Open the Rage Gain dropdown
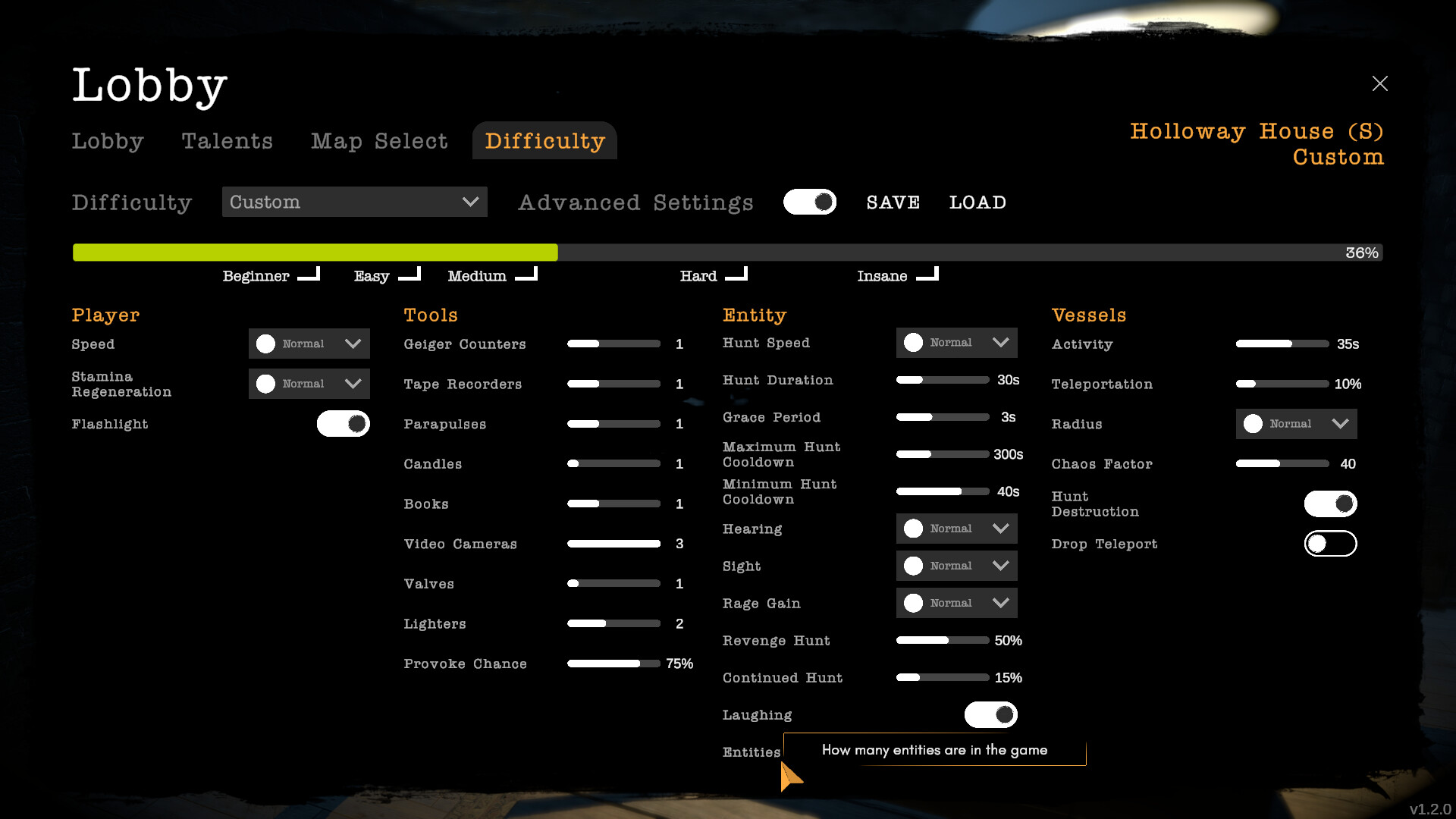This screenshot has height=819, width=1456. tap(956, 602)
